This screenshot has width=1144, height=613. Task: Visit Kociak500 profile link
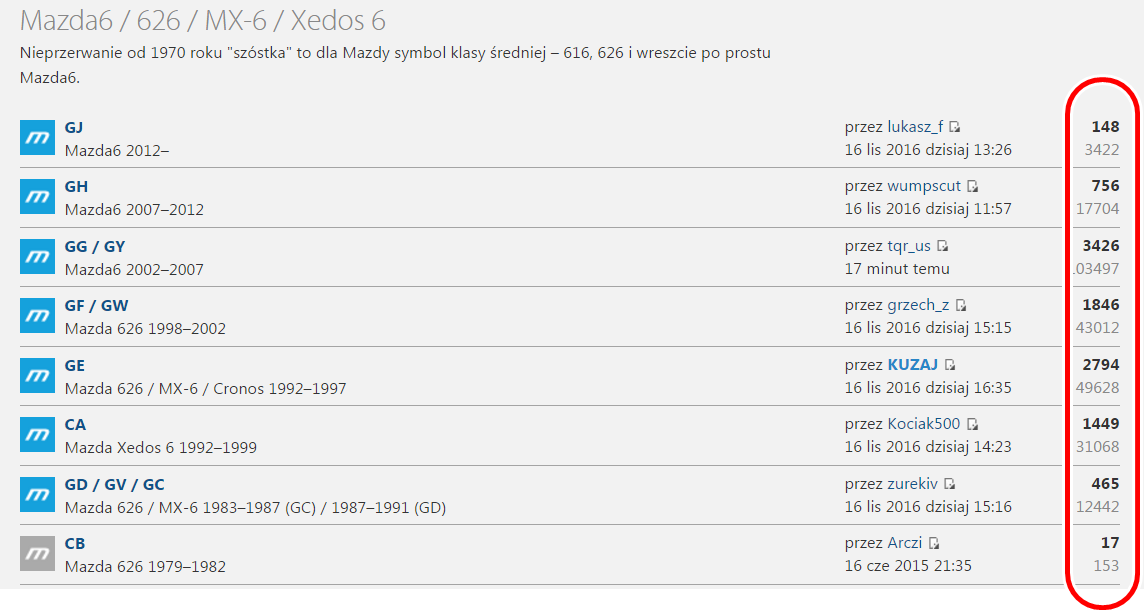coord(924,424)
